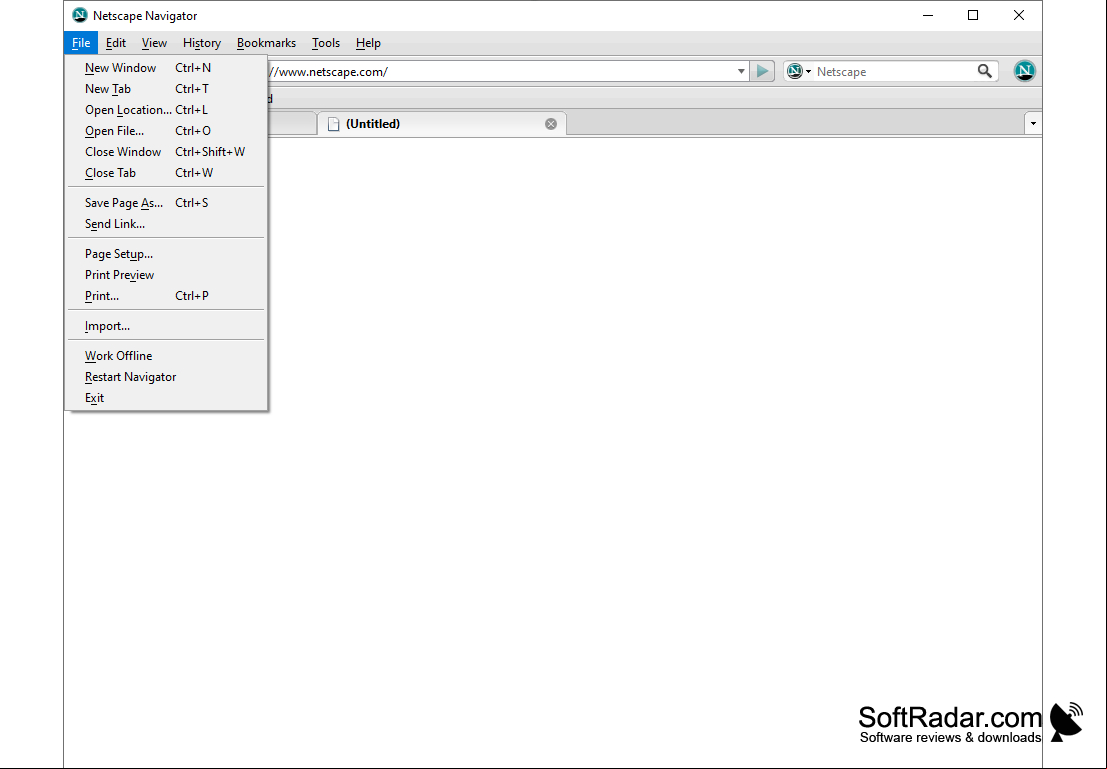The image size is (1107, 769).
Task: Open the Bookmarks menu
Action: (266, 43)
